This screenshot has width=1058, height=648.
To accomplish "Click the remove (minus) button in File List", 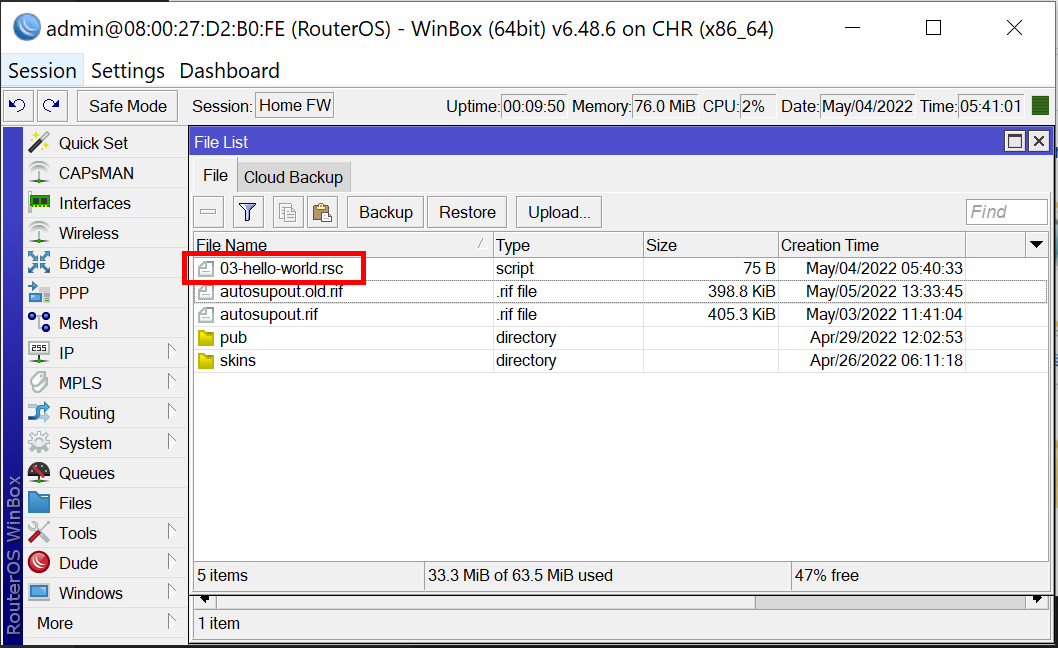I will pos(209,212).
